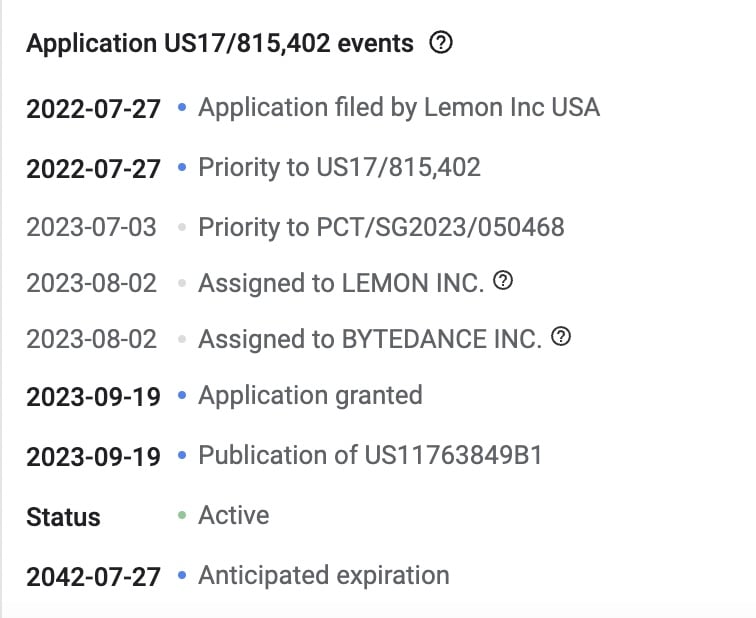Open Publication of US11763849B1 entry
The width and height of the screenshot is (756, 618).
[x=370, y=455]
